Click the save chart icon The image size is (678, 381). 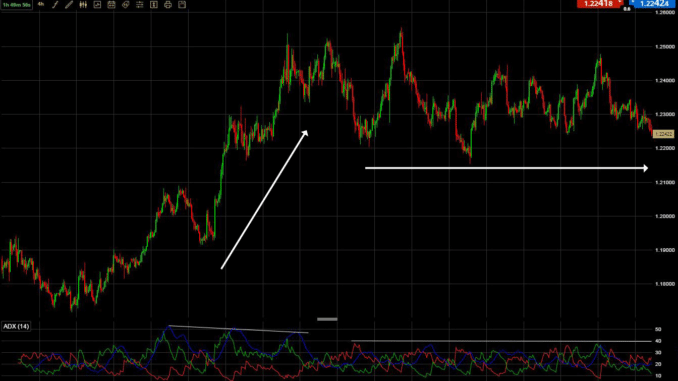(182, 5)
